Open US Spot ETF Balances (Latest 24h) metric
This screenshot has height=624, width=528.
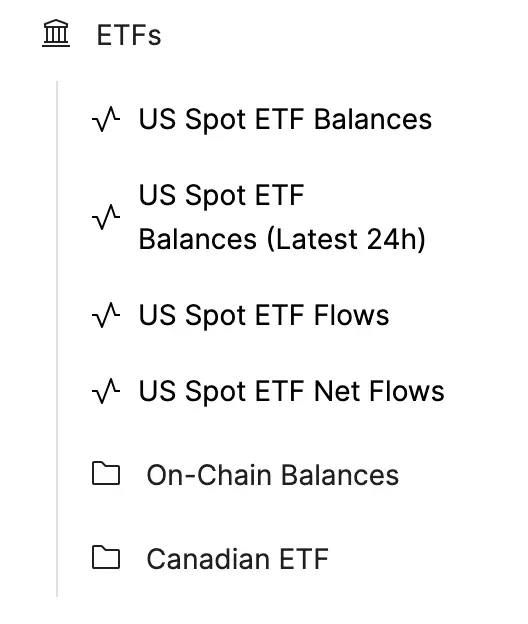282,217
